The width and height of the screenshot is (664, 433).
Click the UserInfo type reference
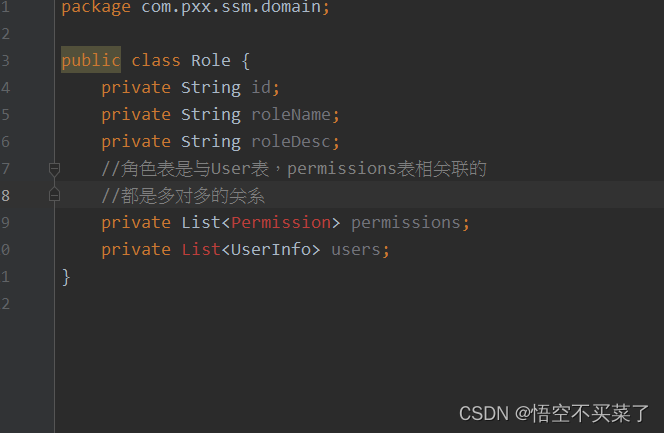coord(271,249)
